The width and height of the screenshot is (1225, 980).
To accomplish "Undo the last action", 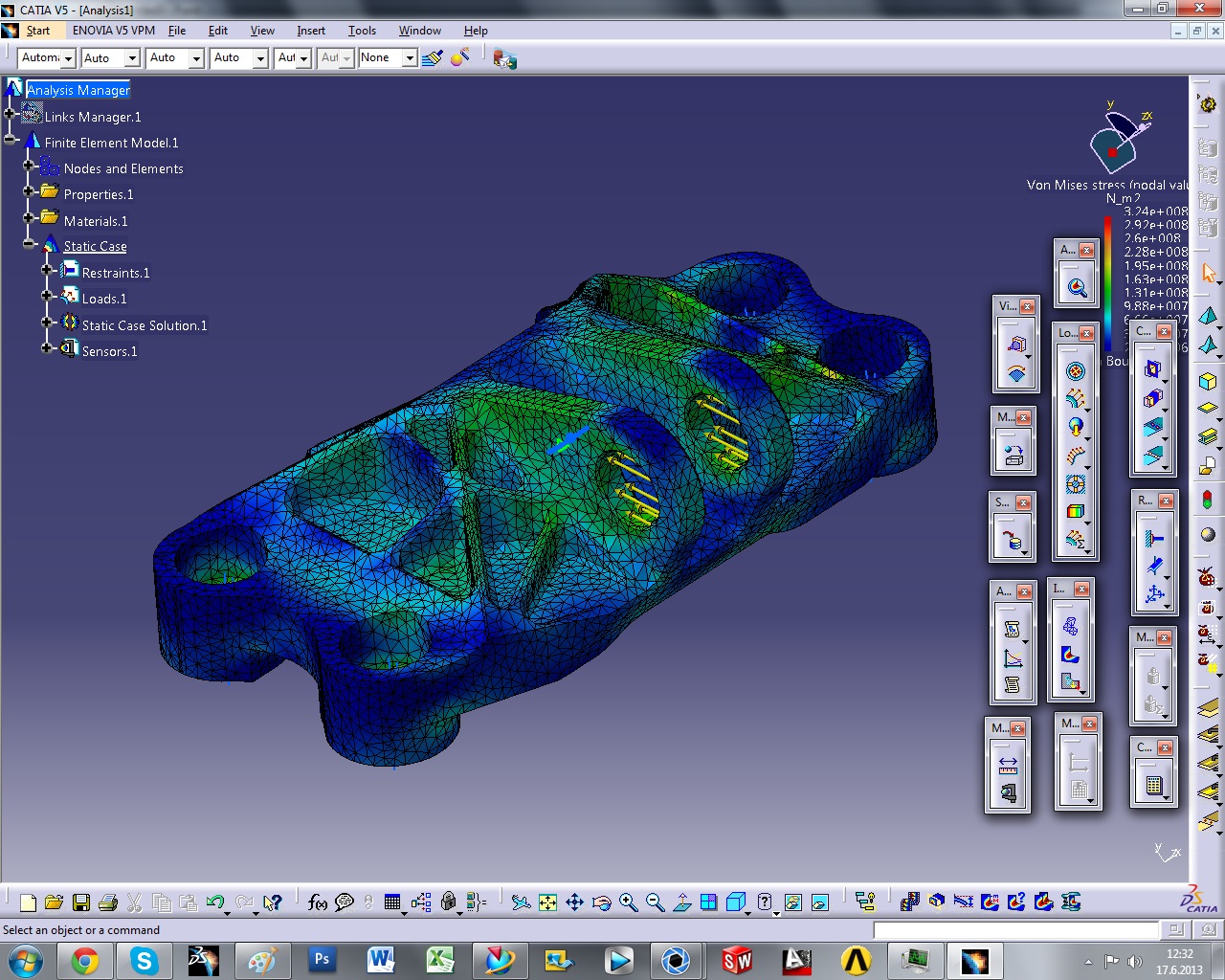I will pyautogui.click(x=215, y=902).
